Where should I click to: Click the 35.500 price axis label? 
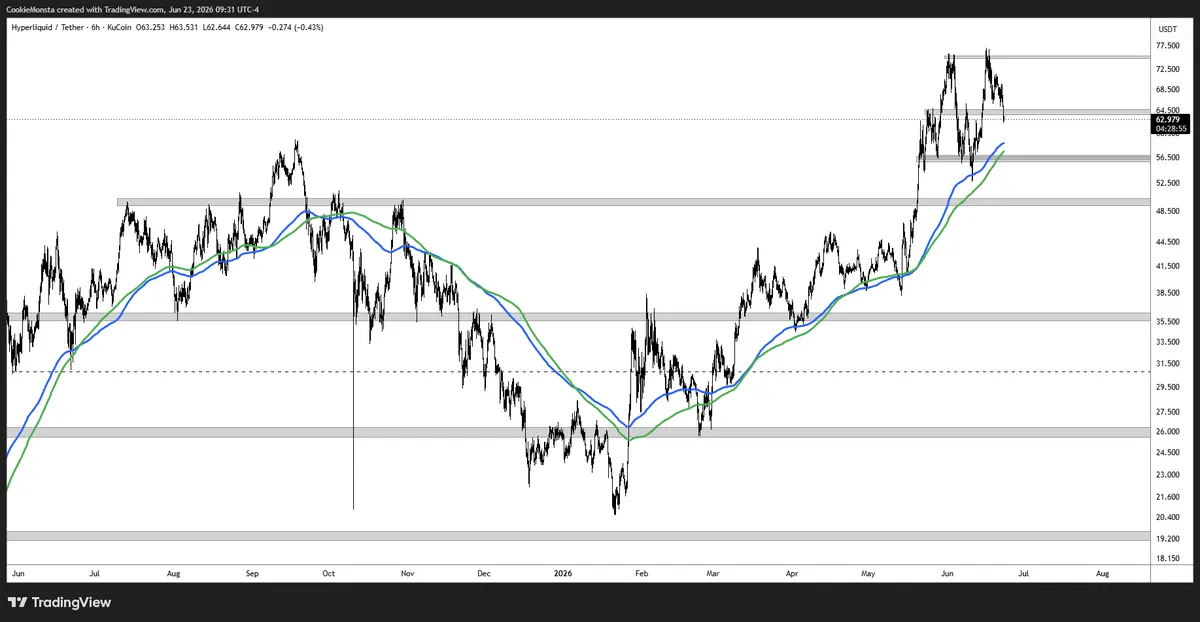[x=1167, y=321]
